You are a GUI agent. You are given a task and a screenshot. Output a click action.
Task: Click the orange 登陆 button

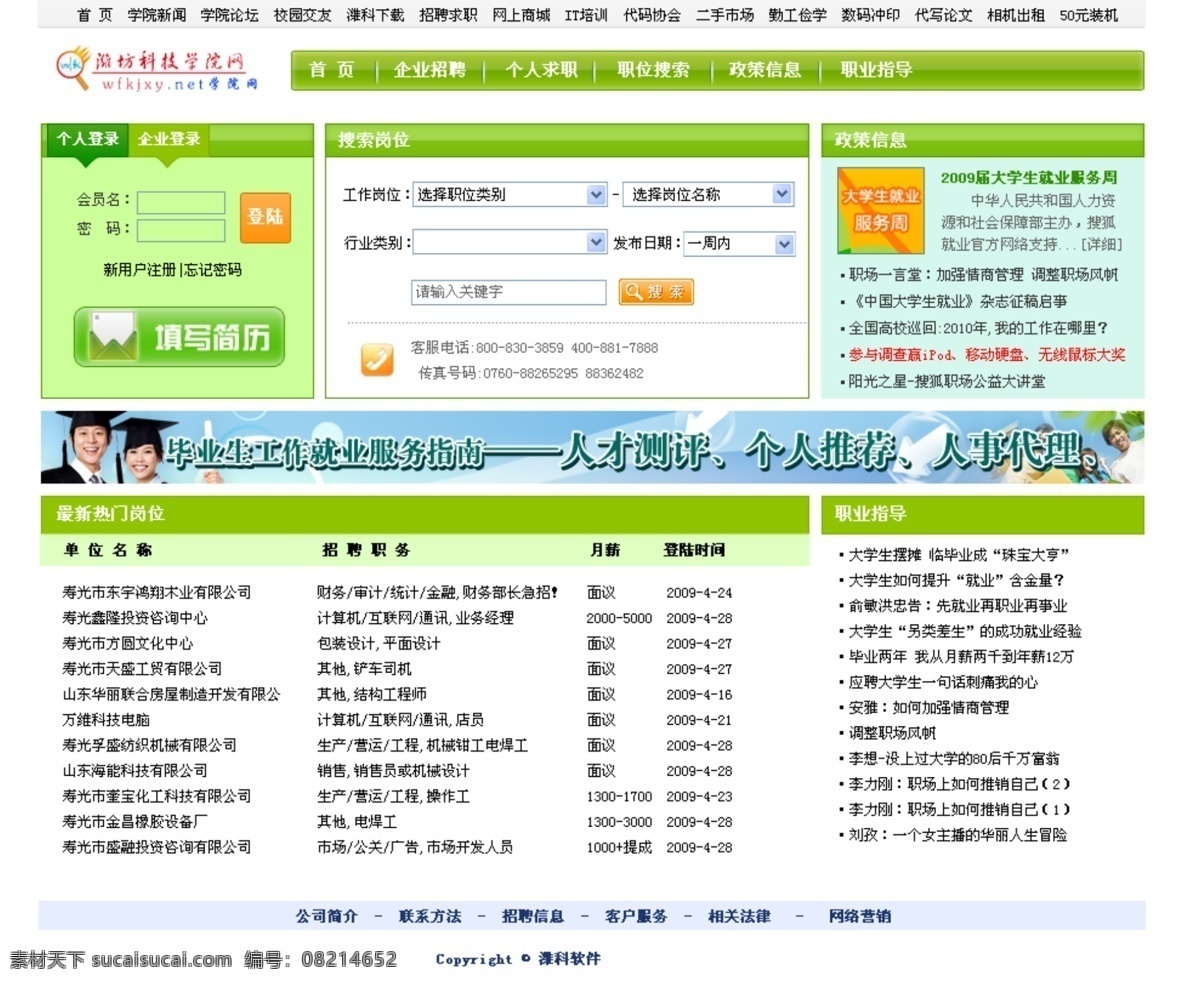tap(265, 218)
